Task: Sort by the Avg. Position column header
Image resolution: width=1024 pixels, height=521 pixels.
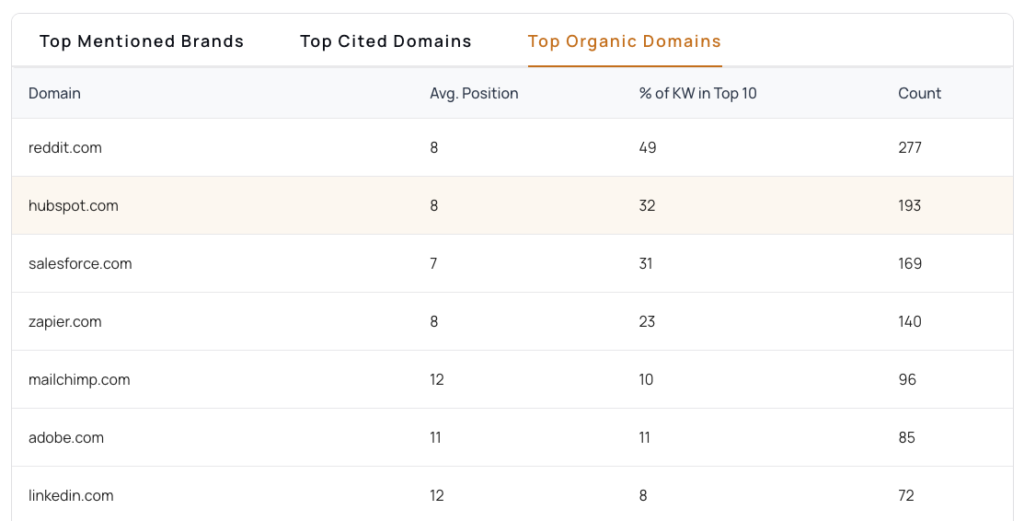Action: [x=474, y=93]
